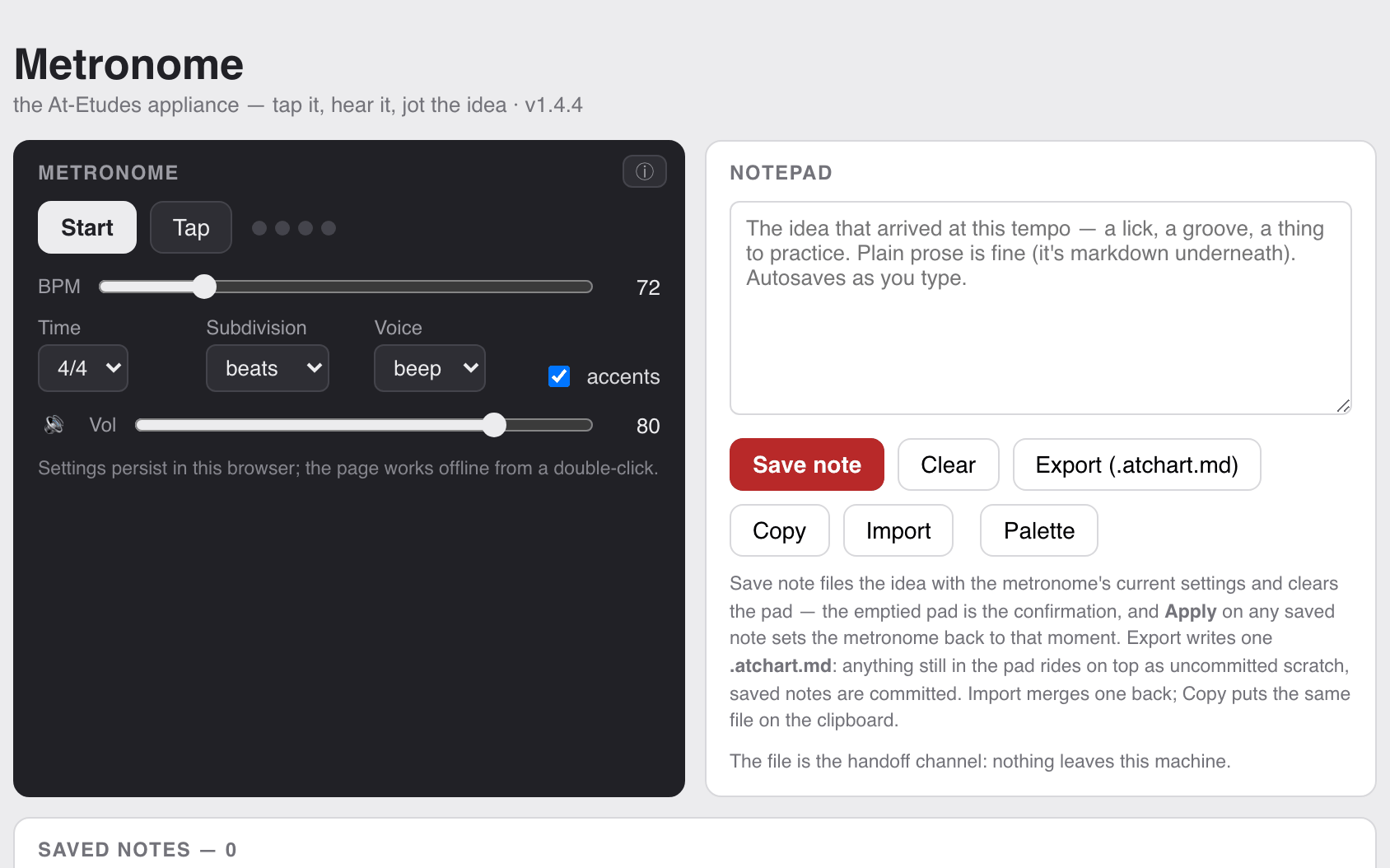Click the Saved Notes — 0 heading

click(x=138, y=850)
